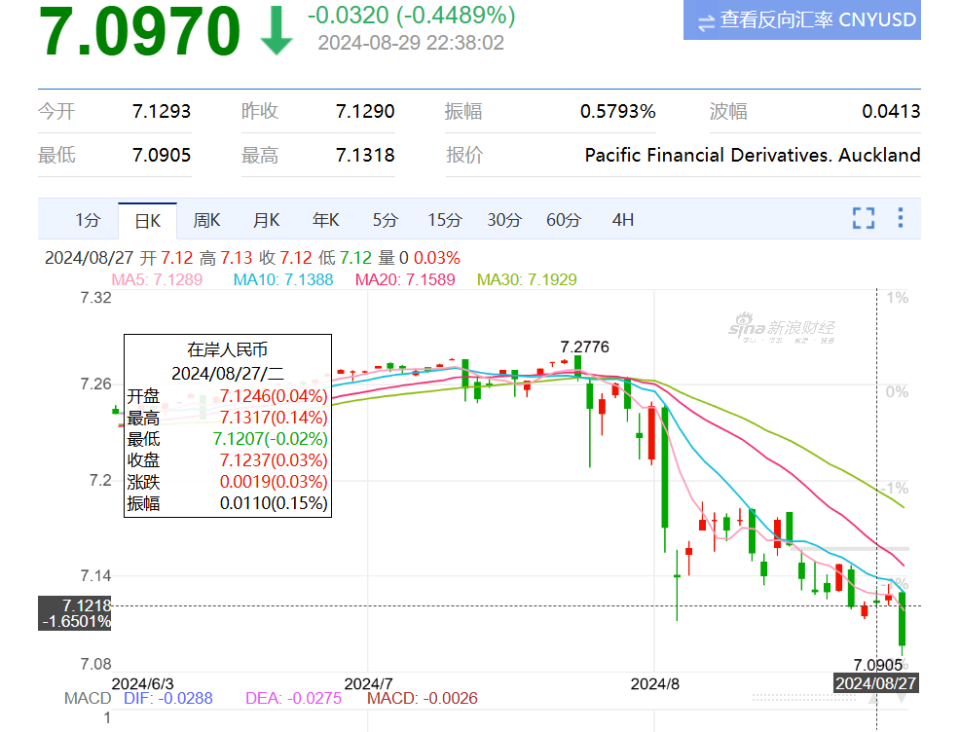Viewport: 960px width, 732px height.
Task: Click the green down arrow beside 7.0970
Action: pyautogui.click(x=276, y=31)
